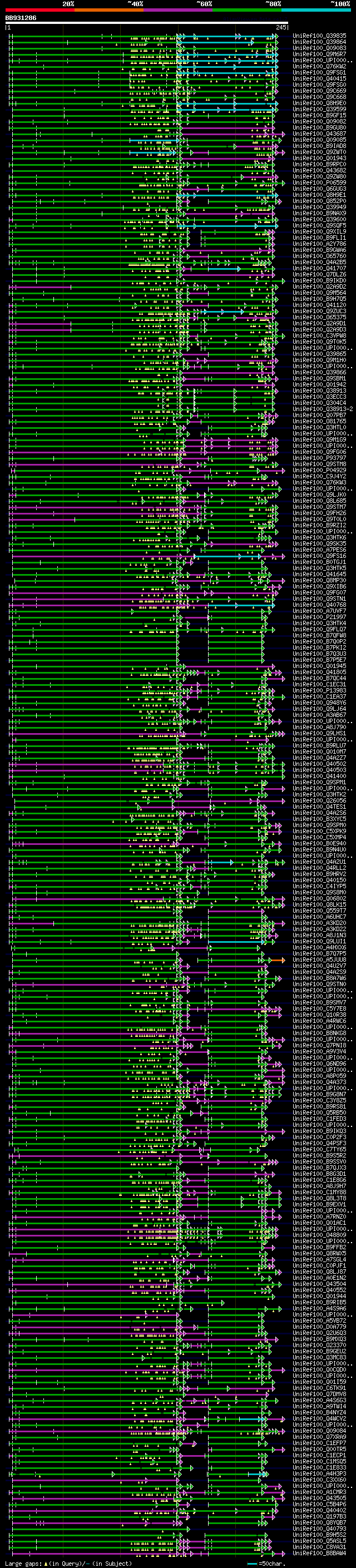This screenshot has width=356, height=1568.
Task: Select hit label UniRef100_Q9ZWT0
Action: 319,152
